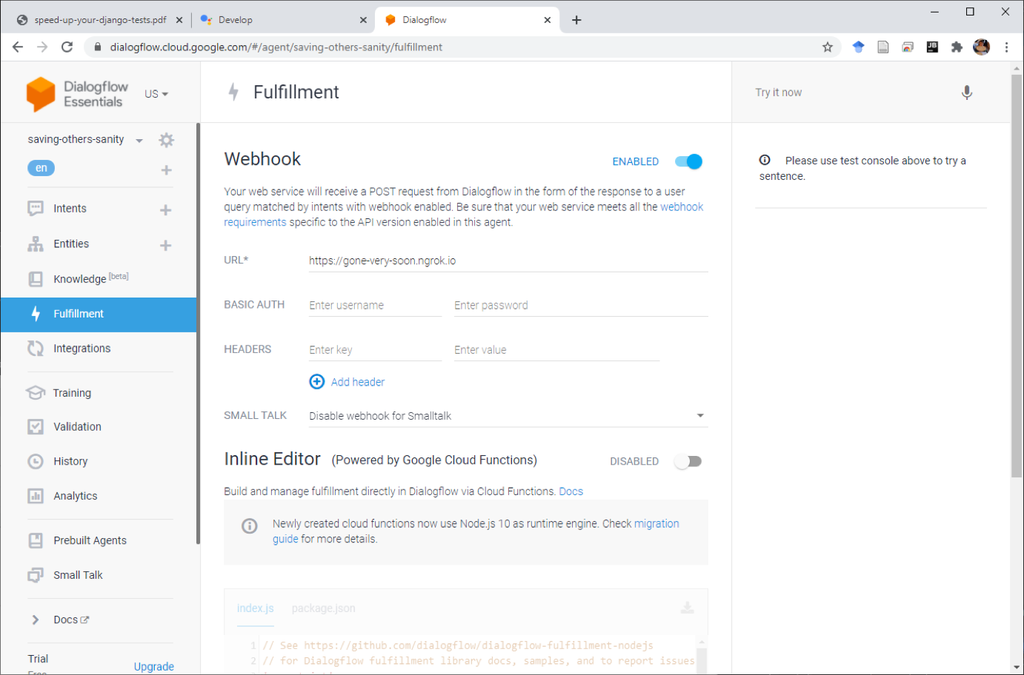Open the Entities menu item
This screenshot has height=675, width=1024.
(x=71, y=244)
